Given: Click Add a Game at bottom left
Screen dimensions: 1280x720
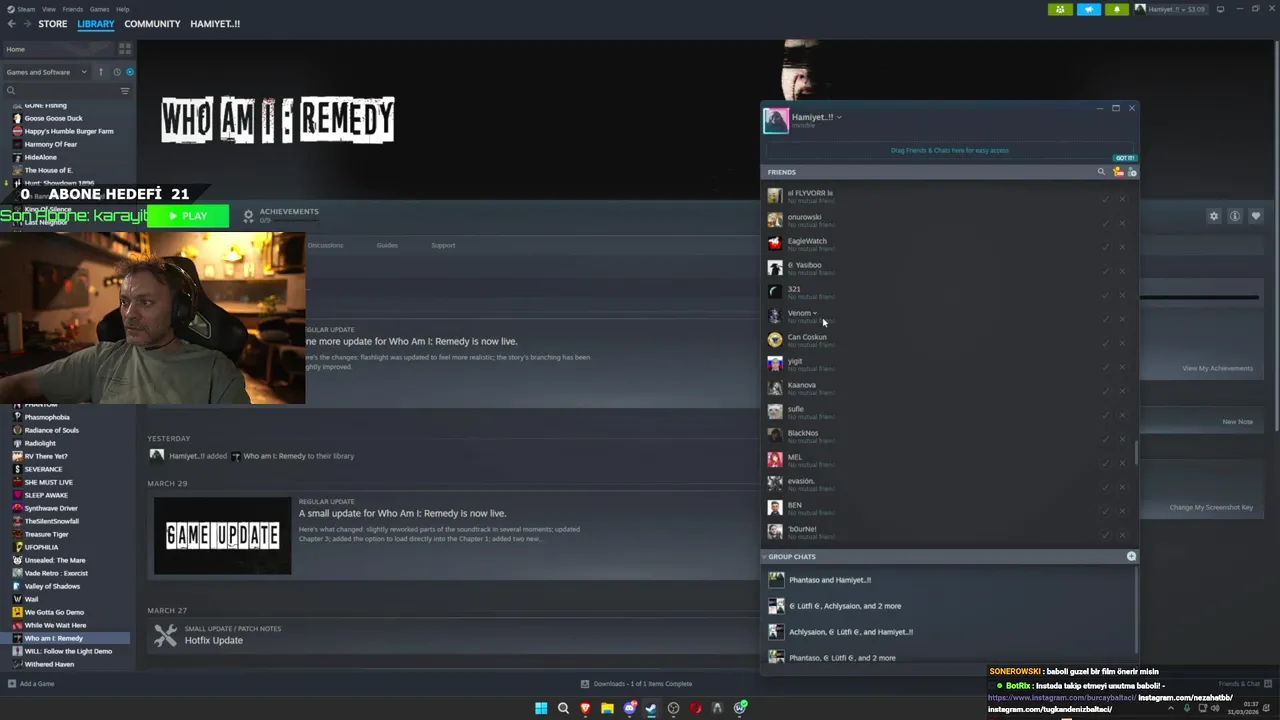Looking at the screenshot, I should [31, 684].
